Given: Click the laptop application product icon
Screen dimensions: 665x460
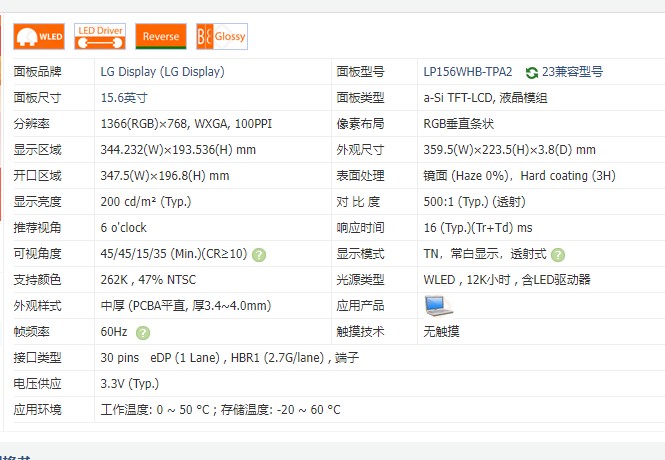Looking at the screenshot, I should coord(438,306).
